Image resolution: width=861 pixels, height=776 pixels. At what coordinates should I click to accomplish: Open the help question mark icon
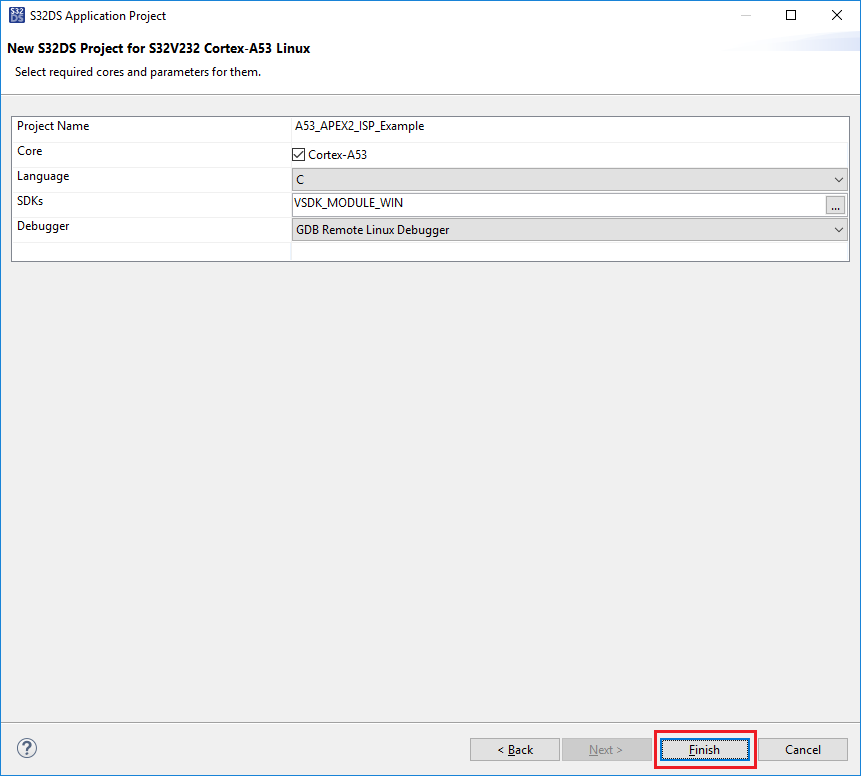27,748
